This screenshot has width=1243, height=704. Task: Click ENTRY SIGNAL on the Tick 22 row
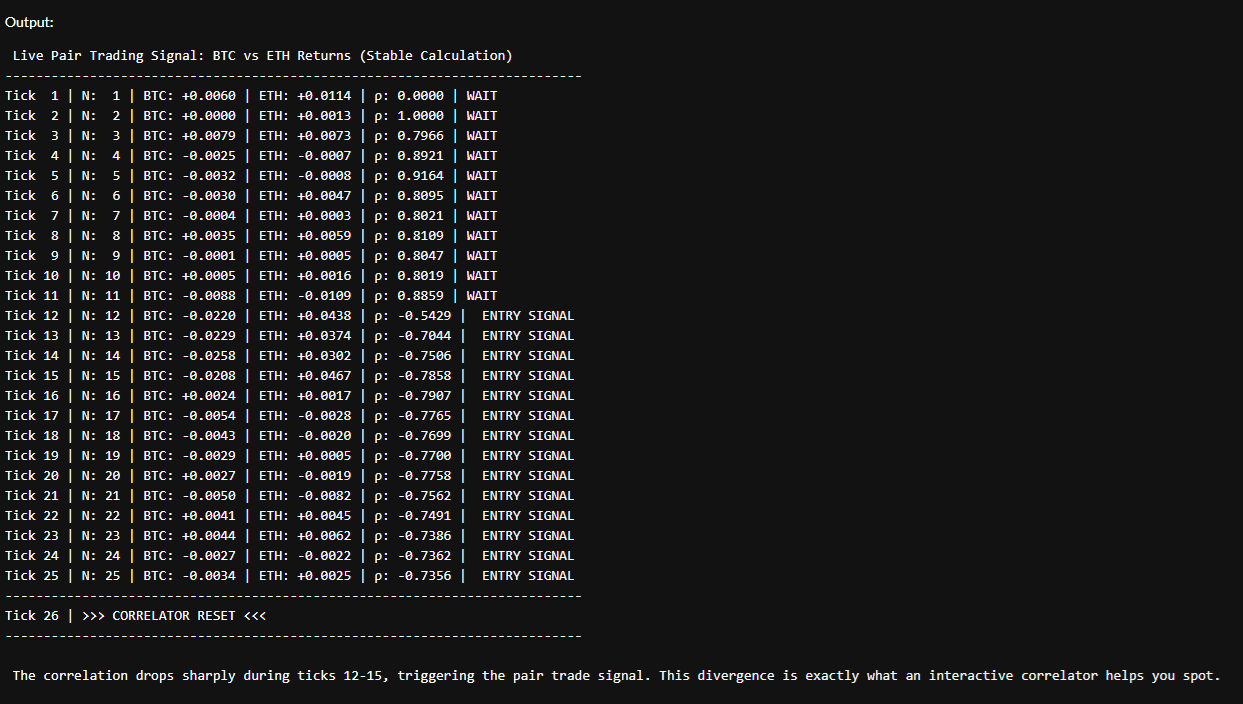pyautogui.click(x=527, y=516)
